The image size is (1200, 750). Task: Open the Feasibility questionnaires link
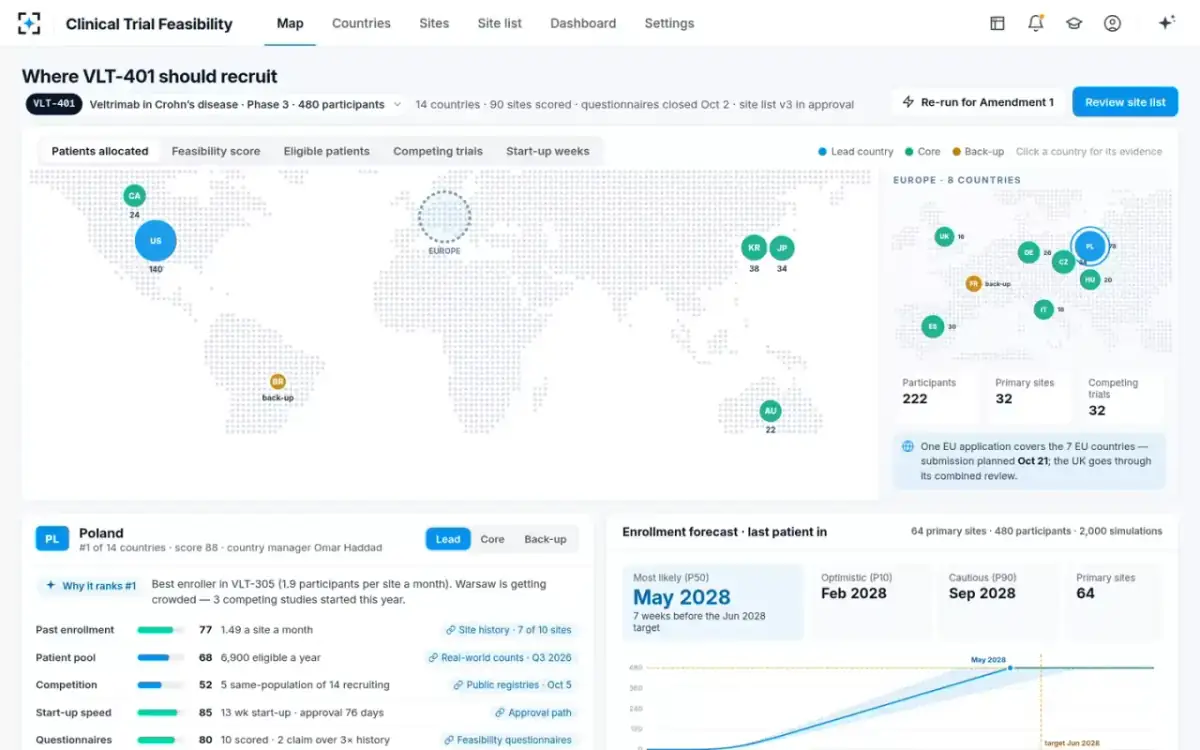pos(510,740)
